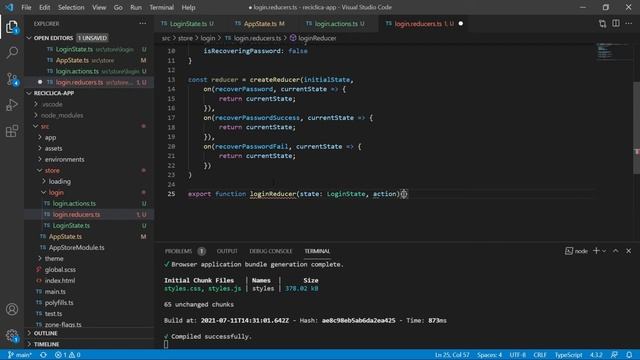Expand the loading folder
Image resolution: width=640 pixels, height=360 pixels.
pos(60,182)
